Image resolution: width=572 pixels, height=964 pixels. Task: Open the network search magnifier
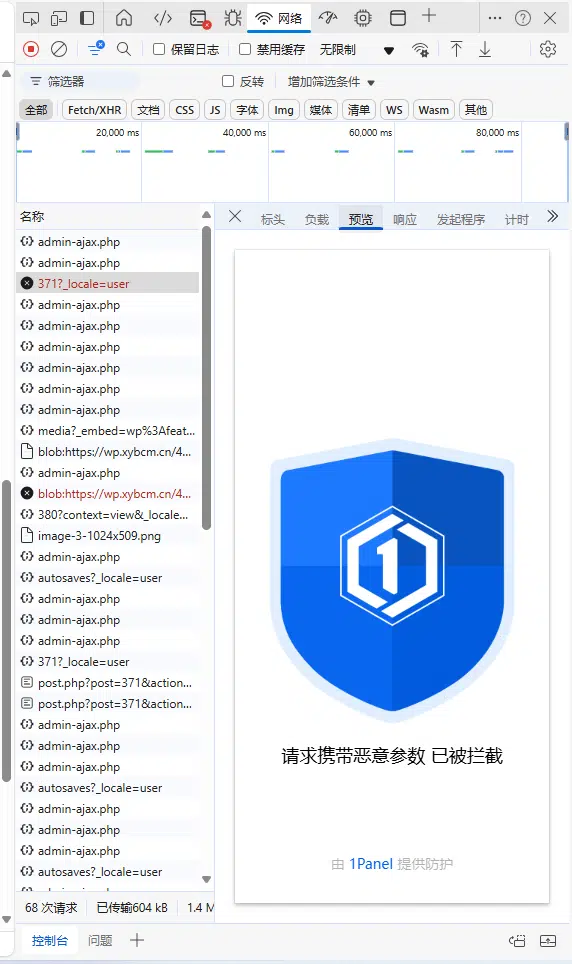click(124, 49)
